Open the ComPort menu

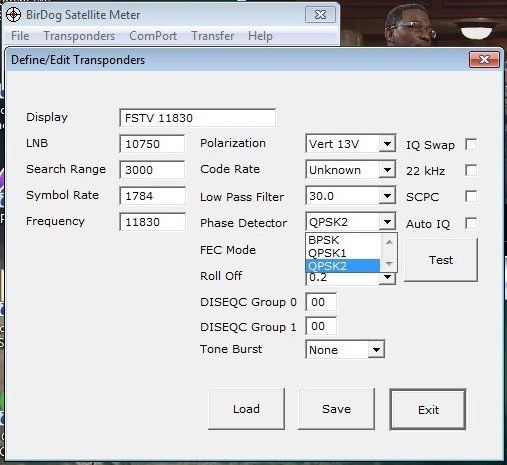153,36
